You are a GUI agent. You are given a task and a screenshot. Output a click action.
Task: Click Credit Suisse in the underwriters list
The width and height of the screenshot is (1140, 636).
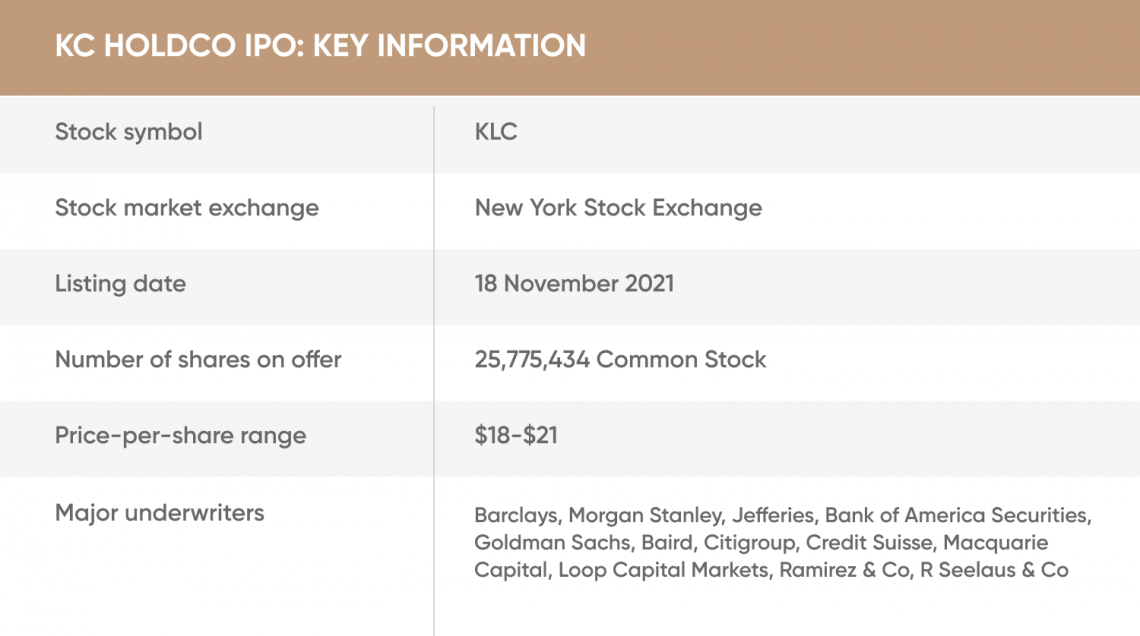click(869, 543)
